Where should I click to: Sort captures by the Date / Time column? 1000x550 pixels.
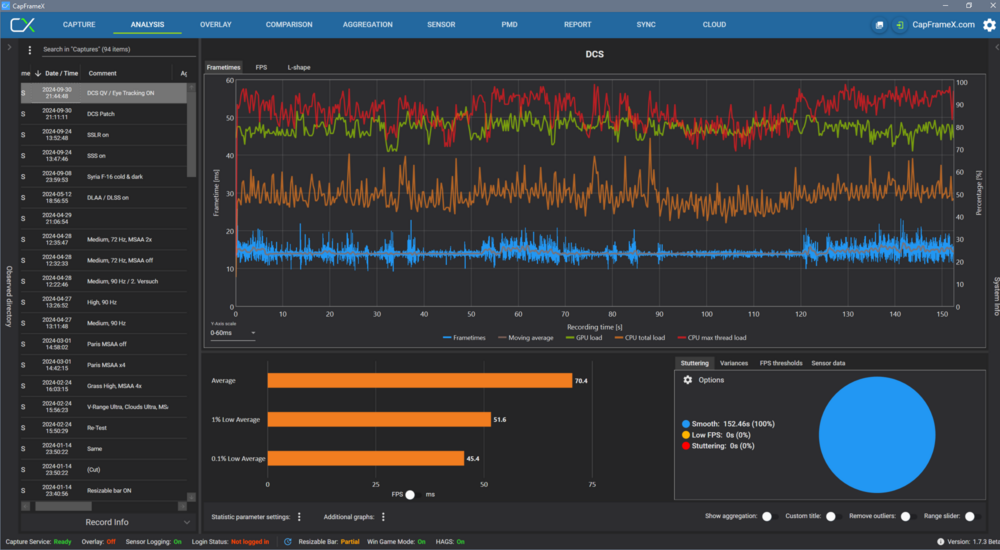tap(60, 73)
